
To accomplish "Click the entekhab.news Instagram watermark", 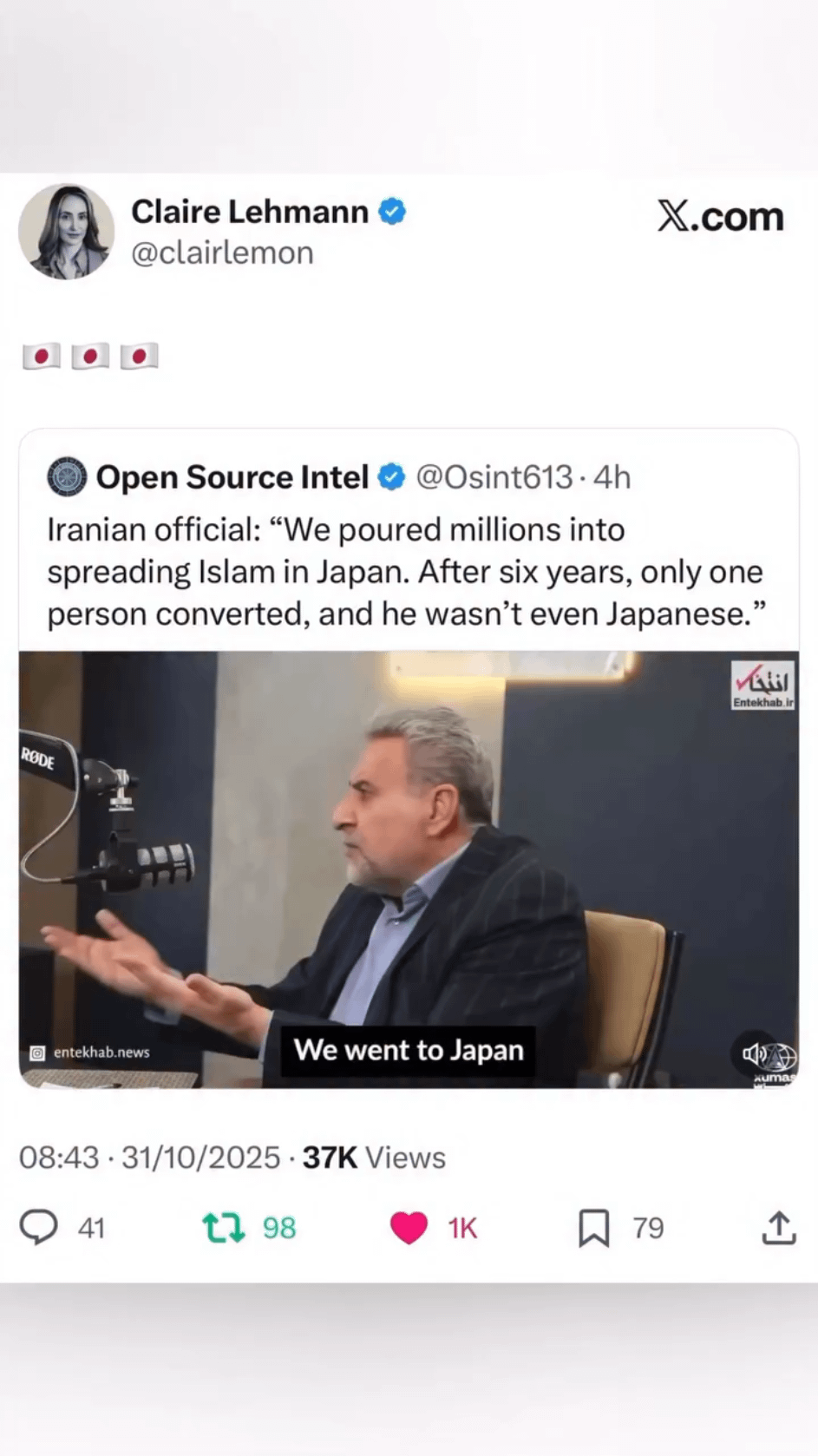I will coord(89,1053).
